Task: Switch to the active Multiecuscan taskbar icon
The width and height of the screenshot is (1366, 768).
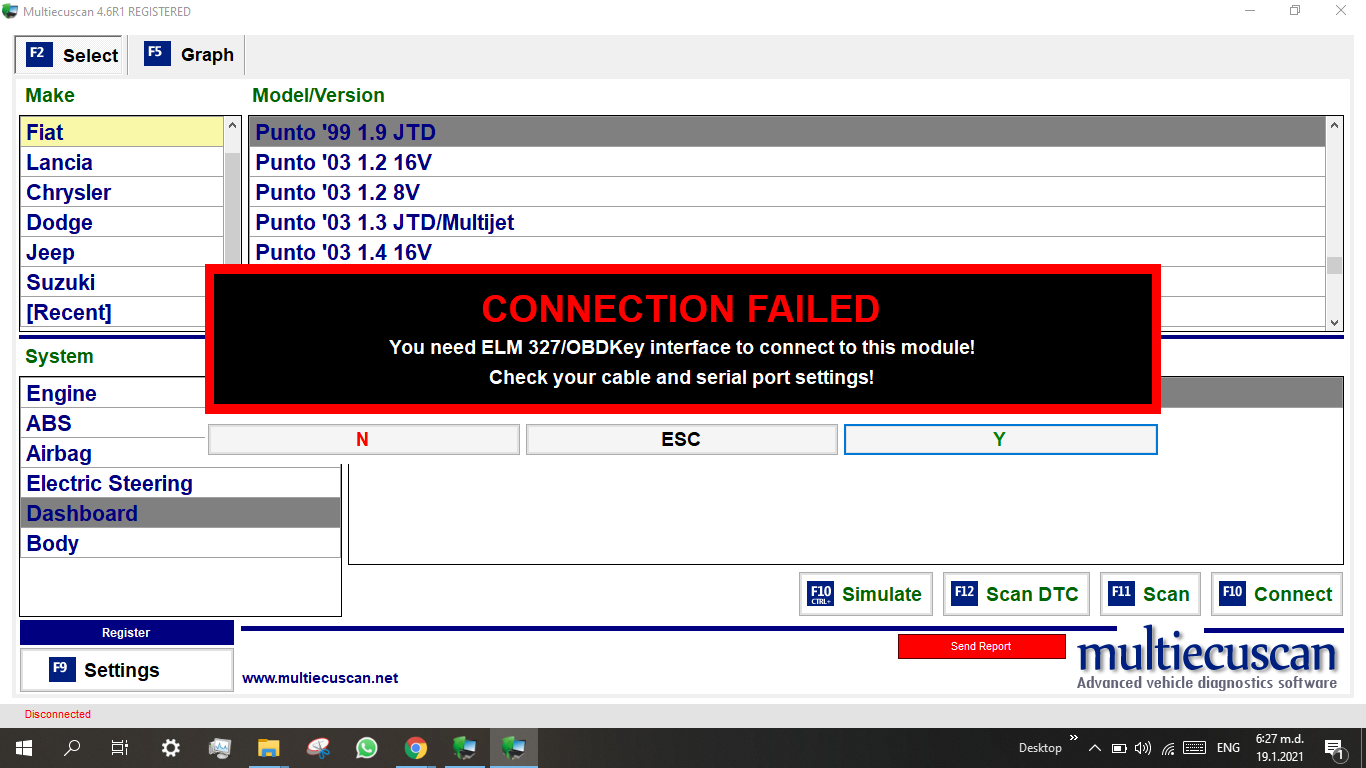Action: coord(514,747)
